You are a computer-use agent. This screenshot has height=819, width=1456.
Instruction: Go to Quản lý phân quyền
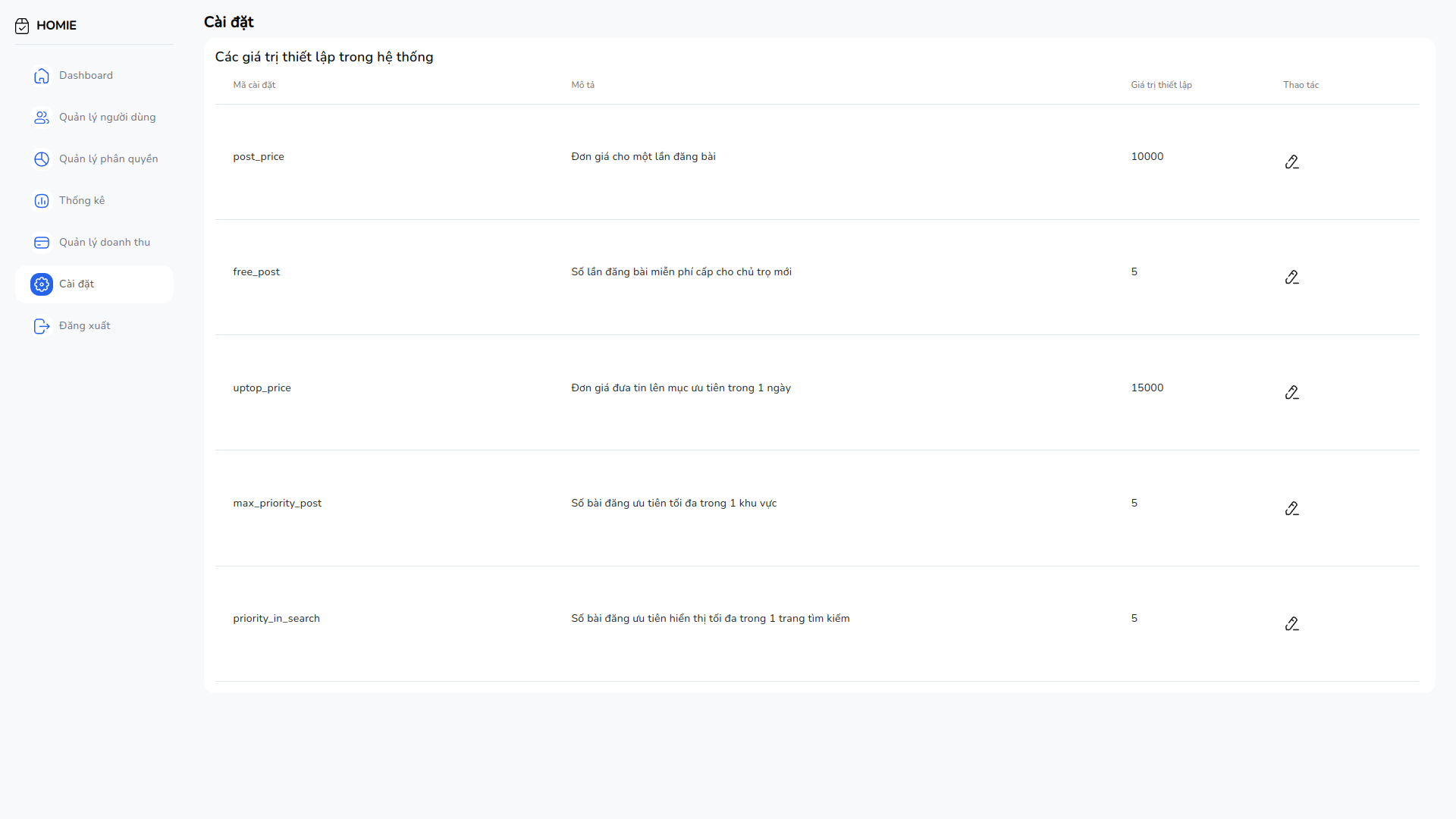coord(108,158)
